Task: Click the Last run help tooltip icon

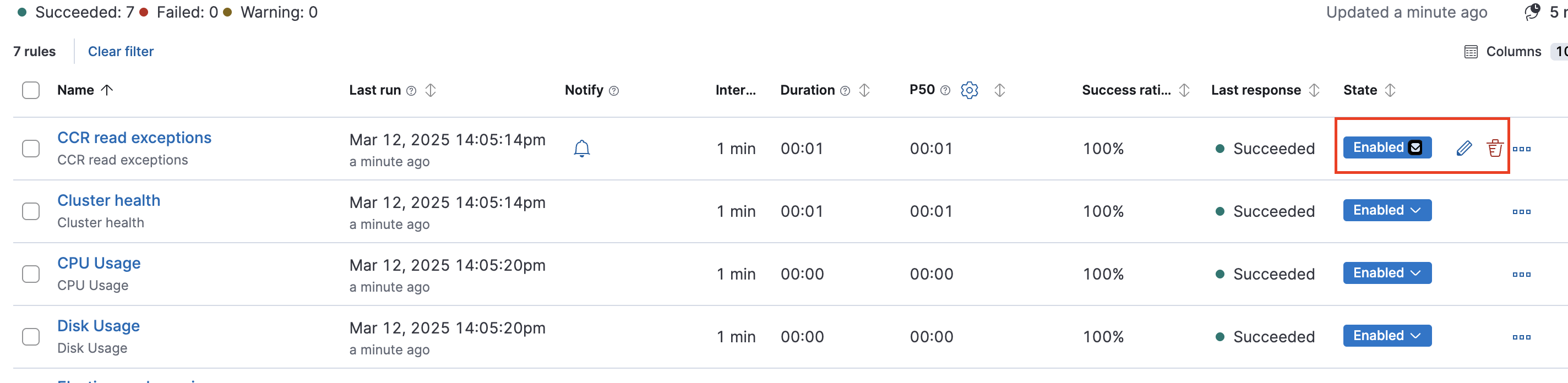Action: [411, 90]
